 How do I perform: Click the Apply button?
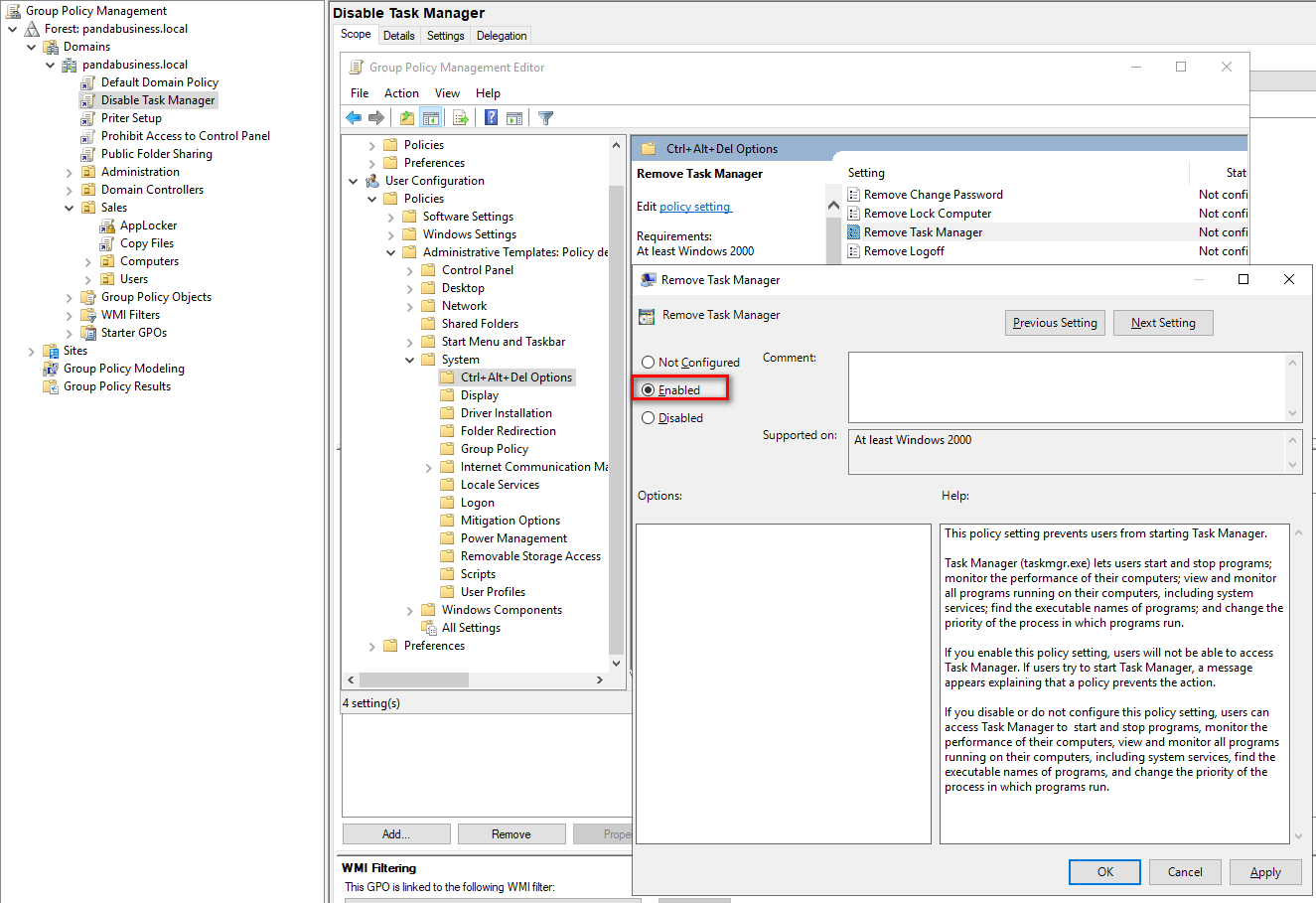point(1265,872)
